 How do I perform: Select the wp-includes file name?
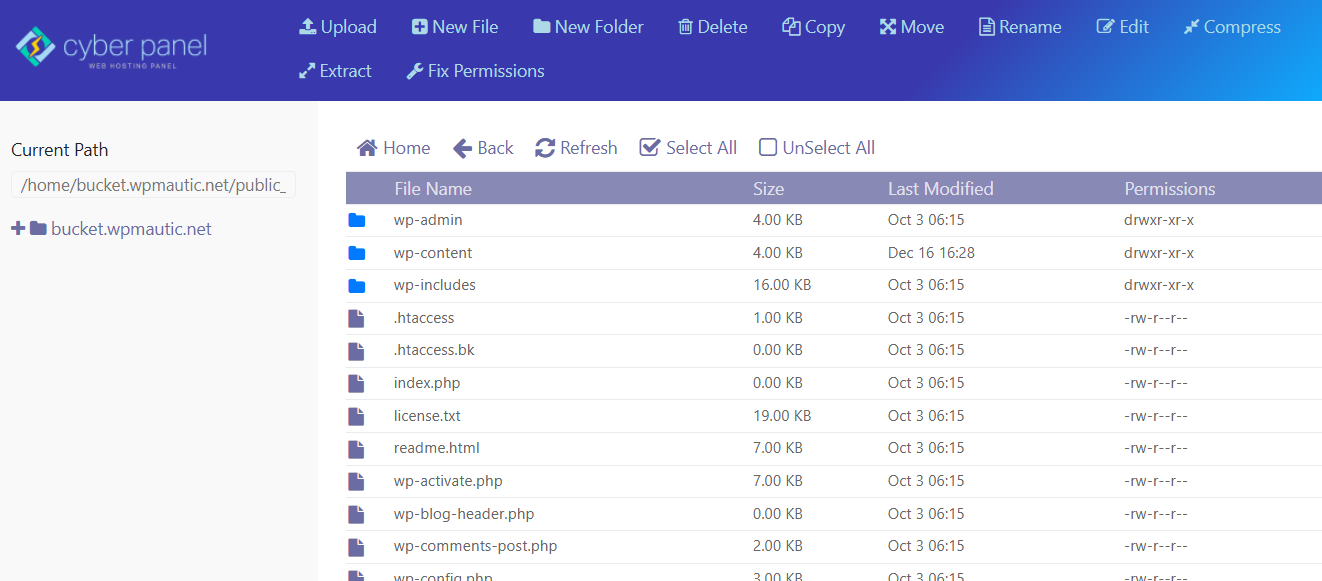pyautogui.click(x=435, y=285)
